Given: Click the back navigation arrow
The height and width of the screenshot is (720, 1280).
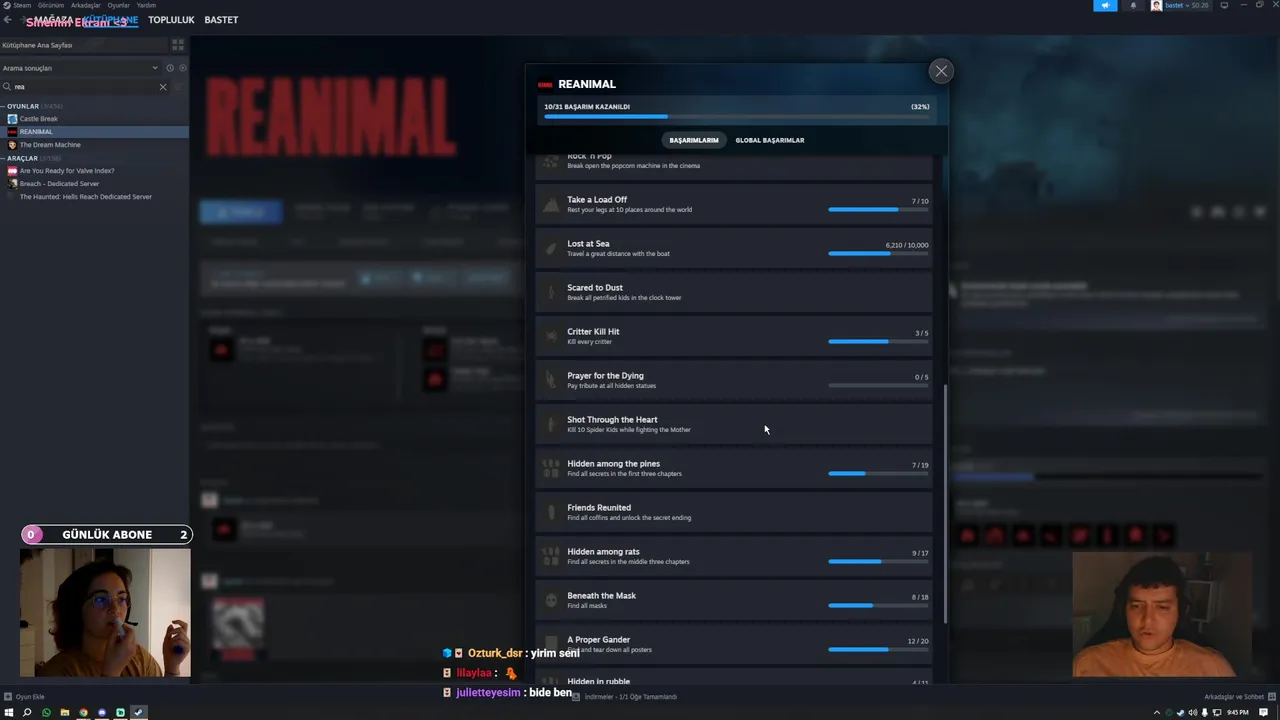Looking at the screenshot, I should click(x=8, y=20).
